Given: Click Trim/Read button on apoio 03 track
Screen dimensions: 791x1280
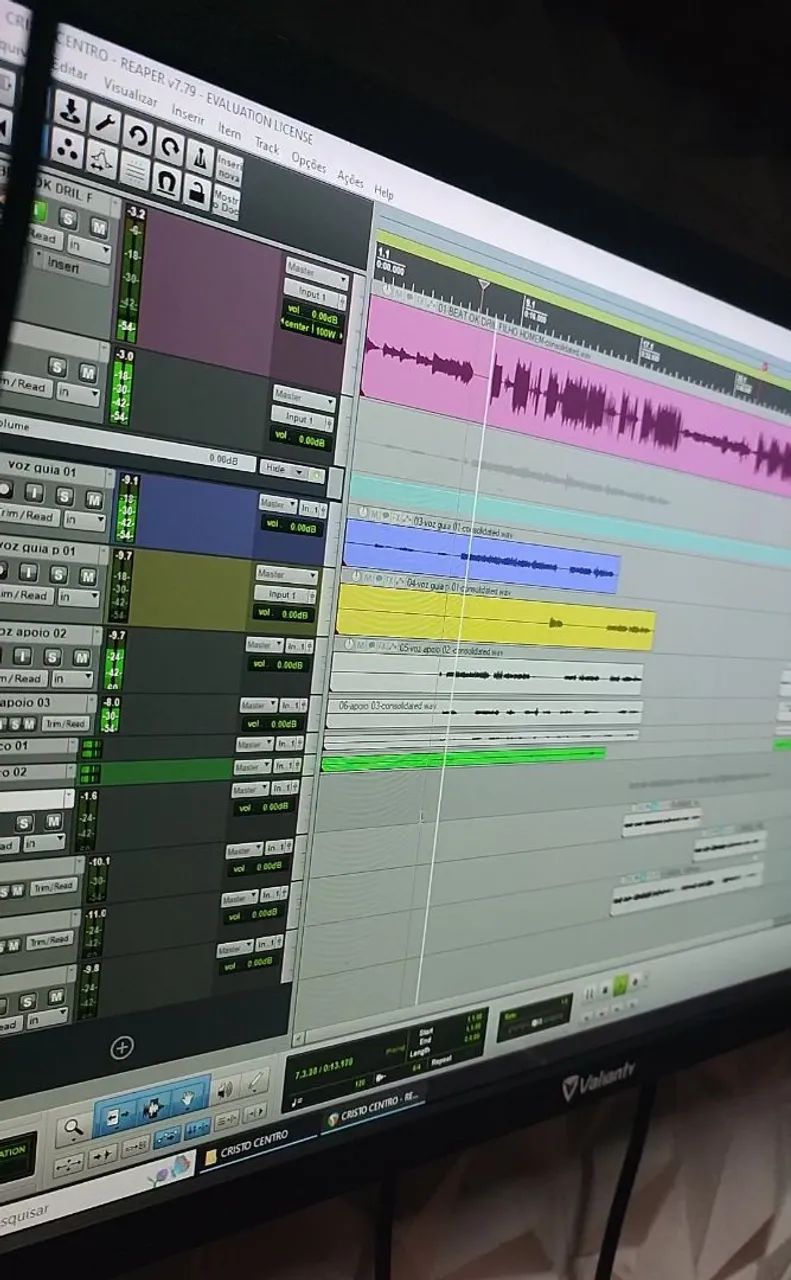Looking at the screenshot, I should click(x=64, y=723).
